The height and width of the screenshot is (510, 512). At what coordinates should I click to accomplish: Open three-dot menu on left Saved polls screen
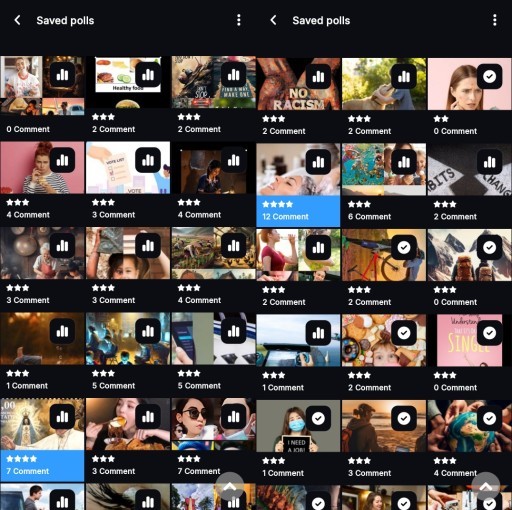tap(239, 20)
